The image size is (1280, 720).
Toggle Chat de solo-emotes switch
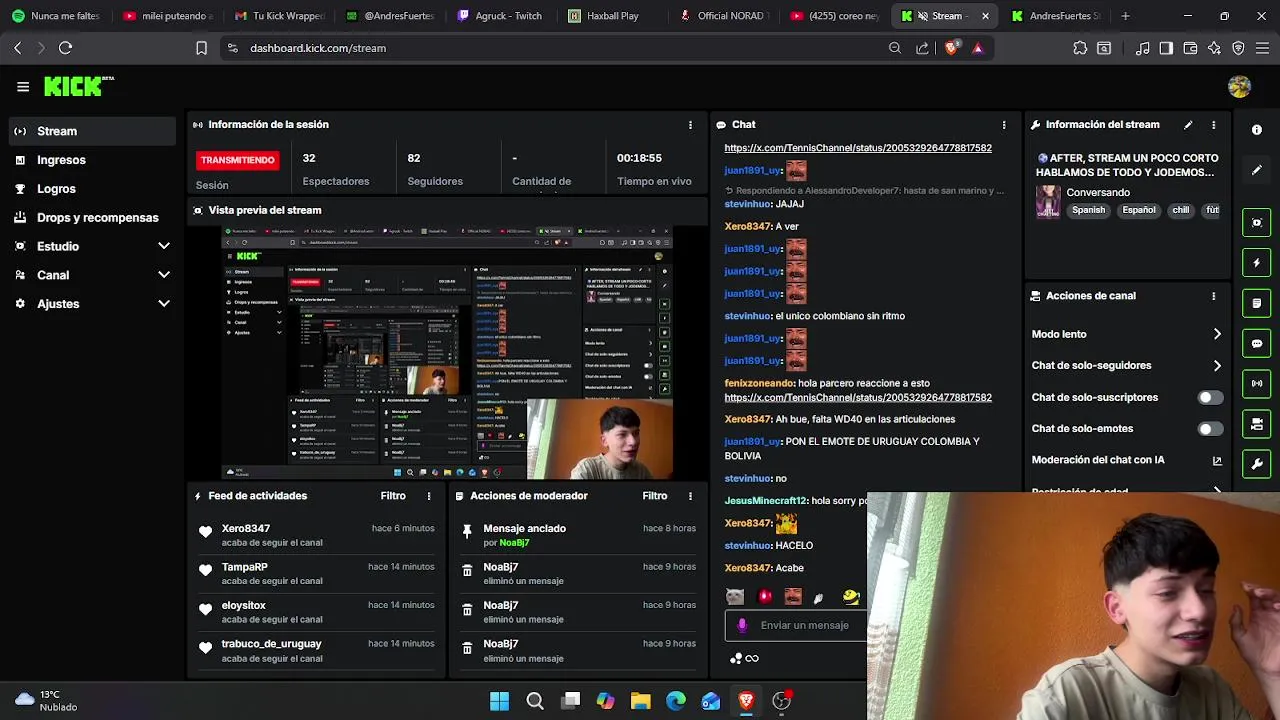[x=1210, y=429]
